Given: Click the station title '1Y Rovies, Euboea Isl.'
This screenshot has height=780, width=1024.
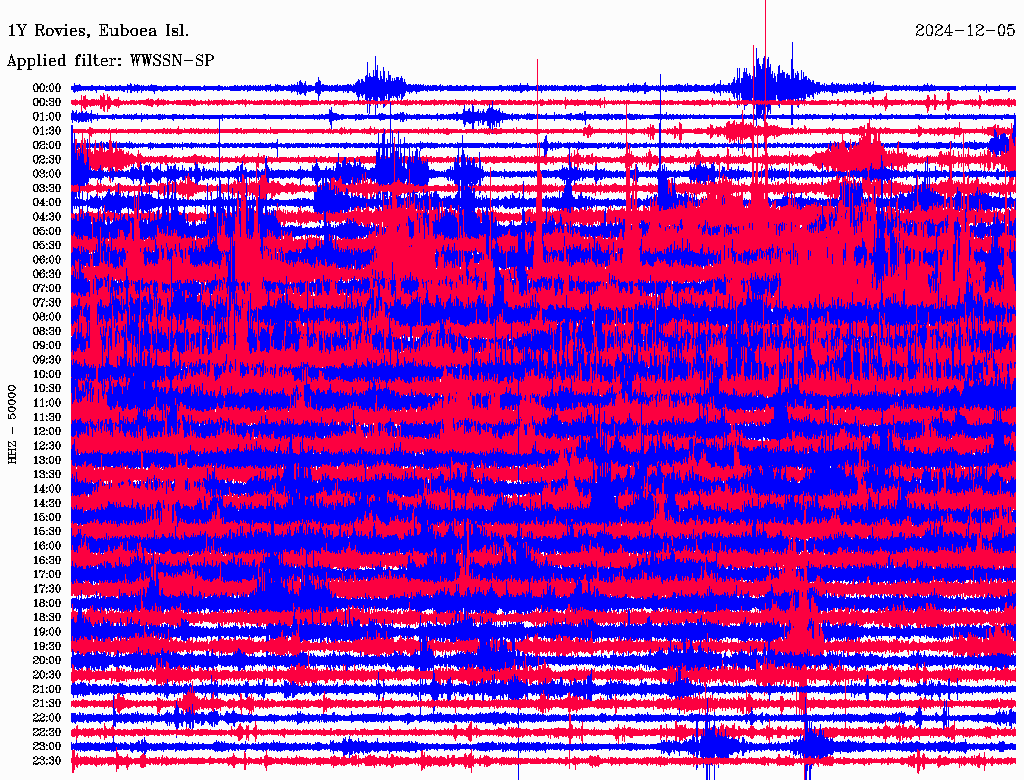Looking at the screenshot, I should (x=98, y=31).
